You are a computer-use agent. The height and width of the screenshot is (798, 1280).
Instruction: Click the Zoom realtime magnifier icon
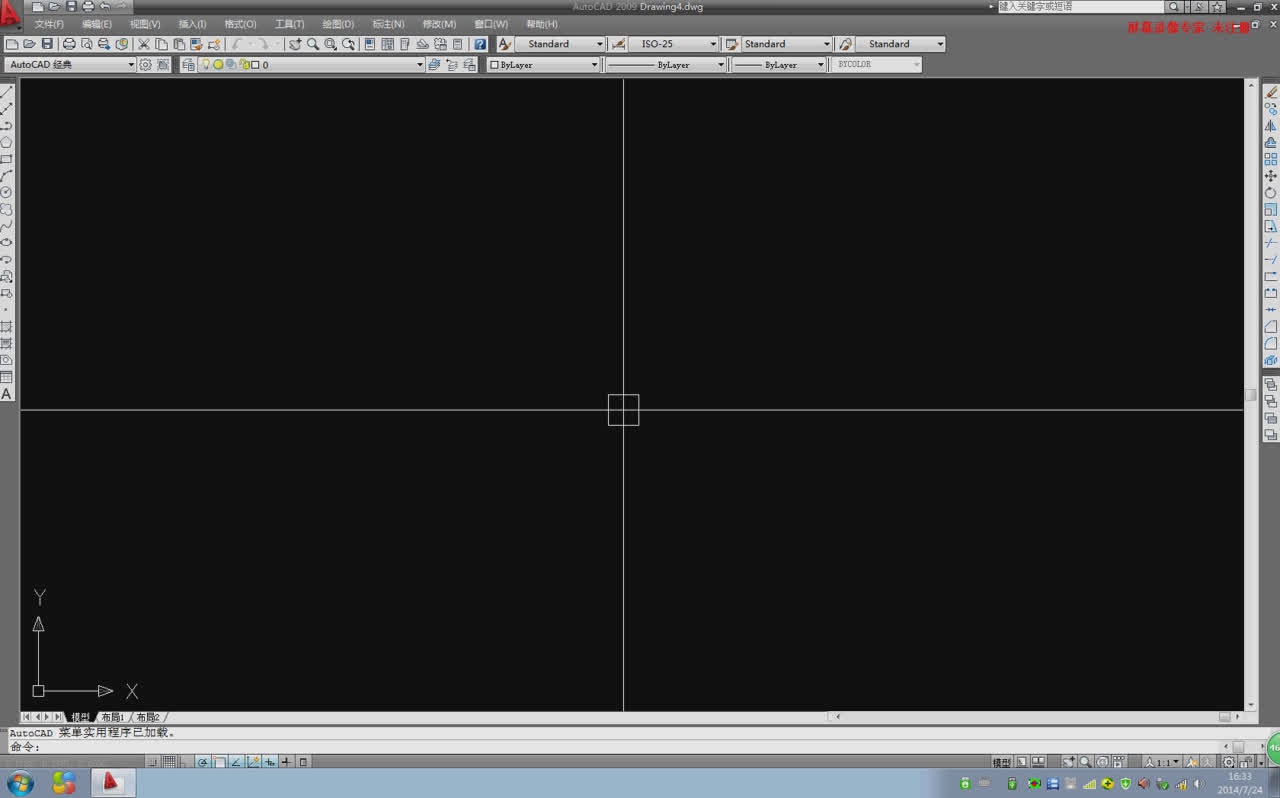[313, 44]
